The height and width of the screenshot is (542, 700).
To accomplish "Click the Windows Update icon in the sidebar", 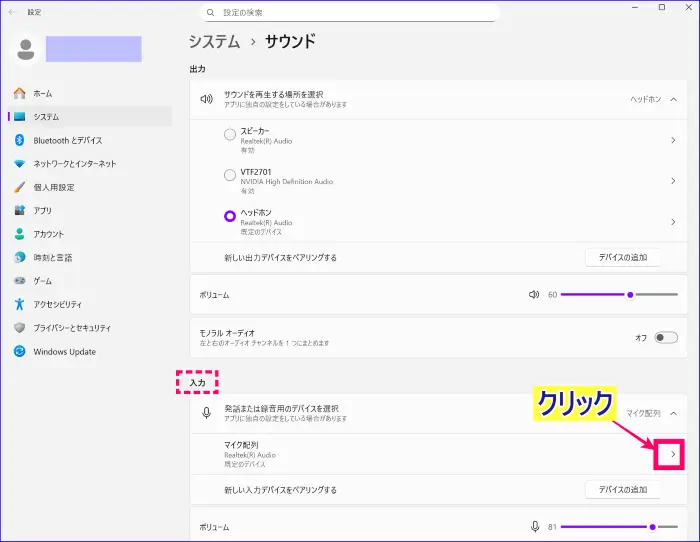I will (19, 351).
